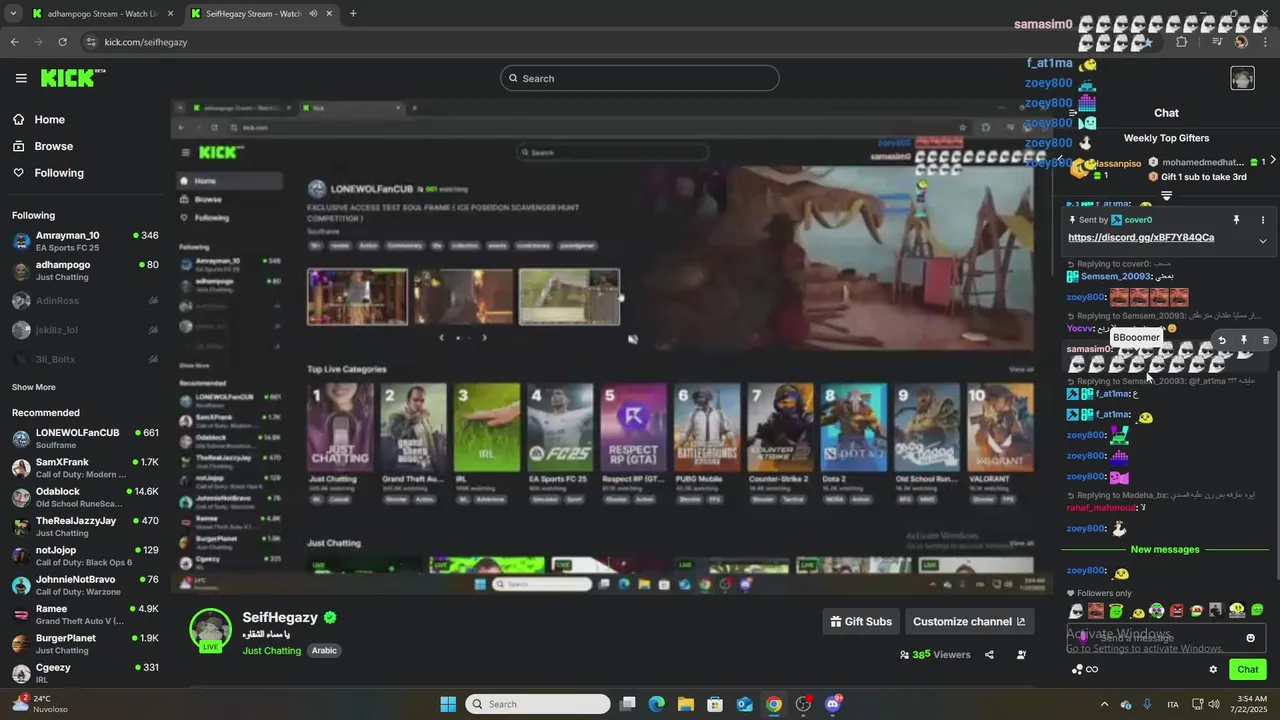Open BurgerPlanet recommended channel

tap(85, 643)
